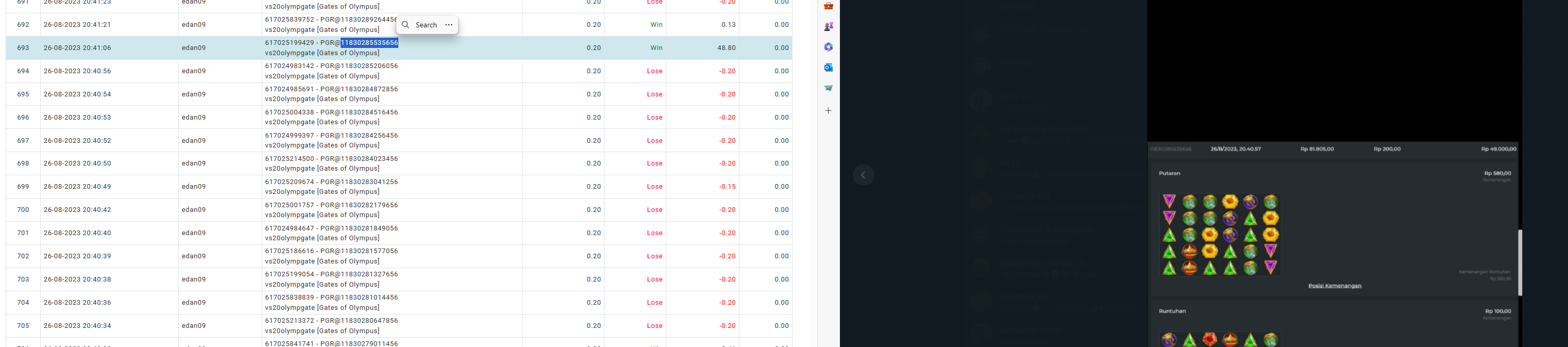Open the Outlook icon in the sidebar
The image size is (1568, 347).
click(x=829, y=68)
